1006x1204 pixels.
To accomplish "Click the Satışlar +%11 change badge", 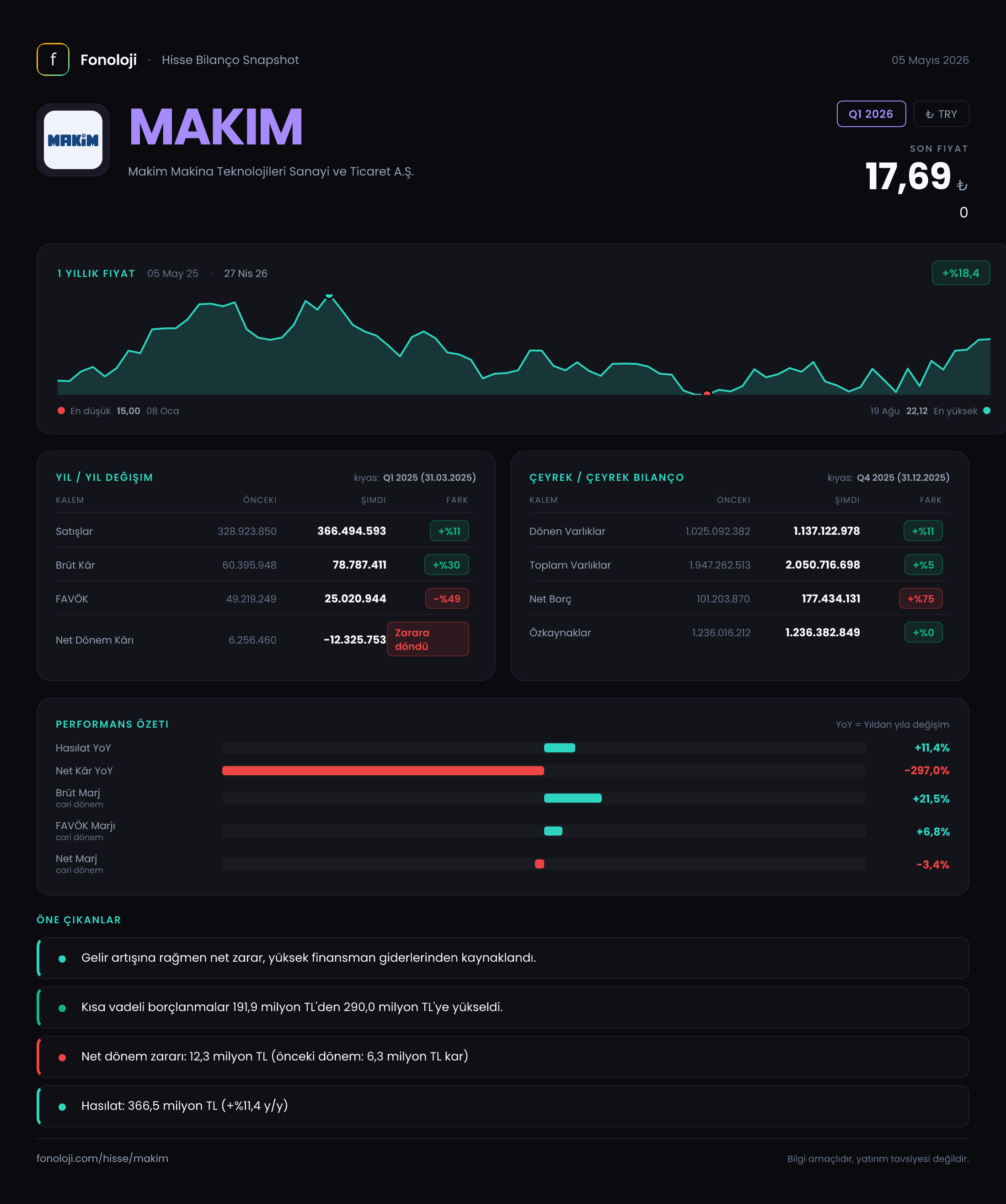I will (449, 531).
